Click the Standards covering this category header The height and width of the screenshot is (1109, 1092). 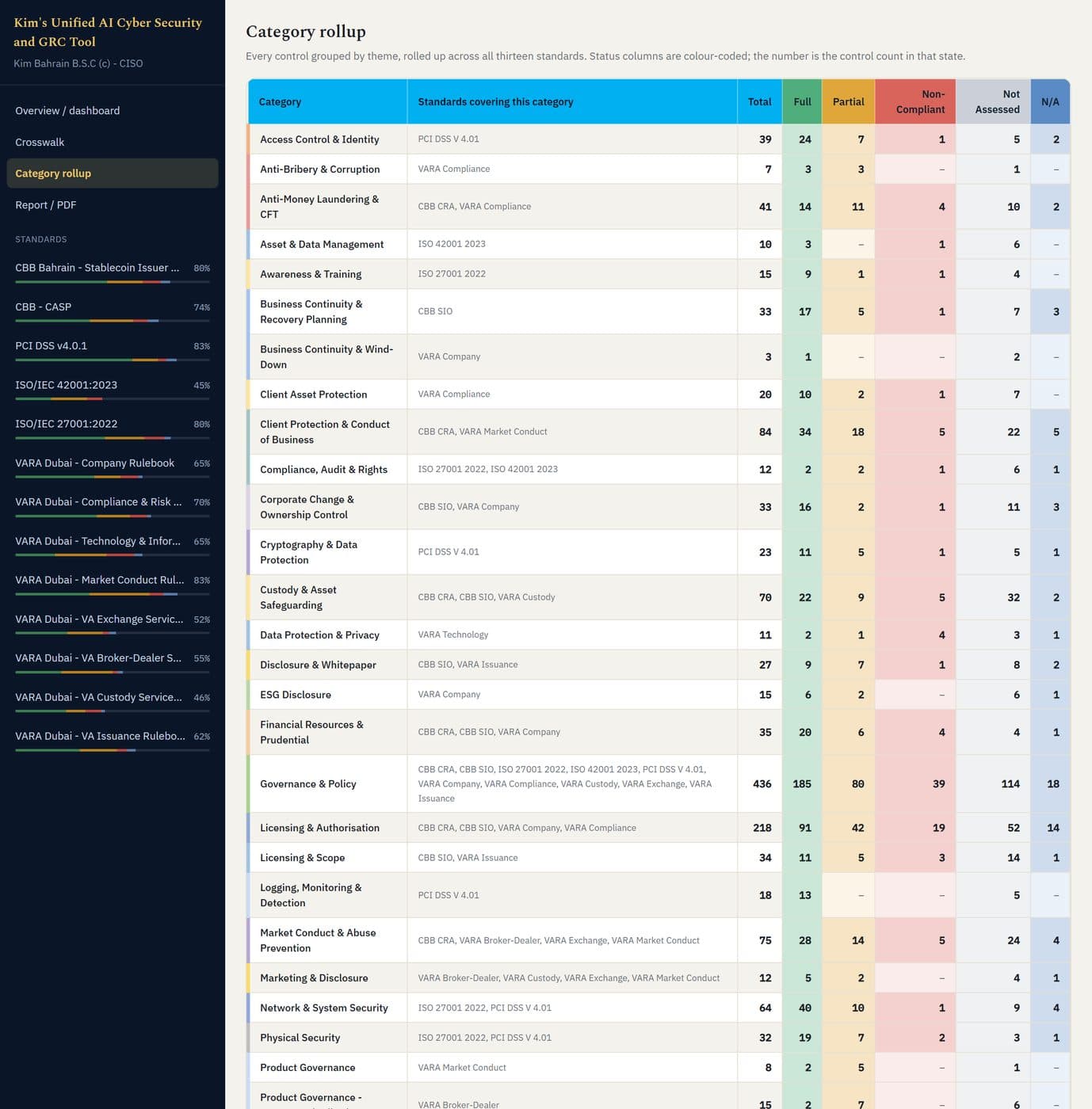pyautogui.click(x=572, y=101)
